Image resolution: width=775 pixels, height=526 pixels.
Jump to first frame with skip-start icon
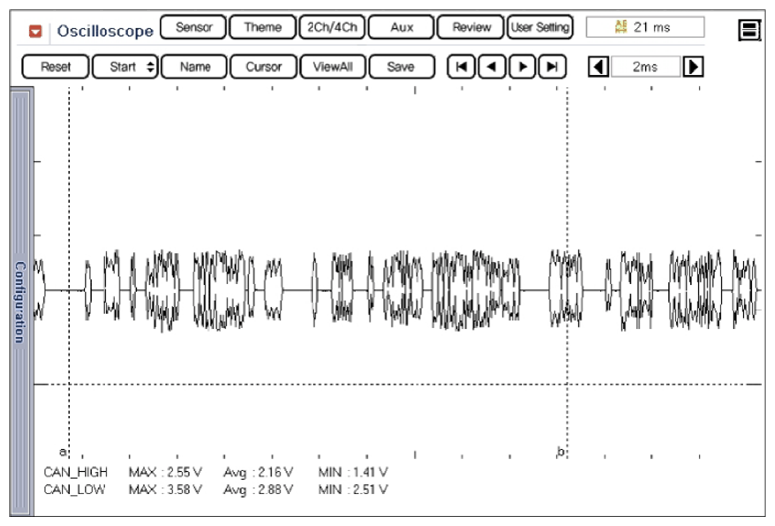tap(460, 67)
